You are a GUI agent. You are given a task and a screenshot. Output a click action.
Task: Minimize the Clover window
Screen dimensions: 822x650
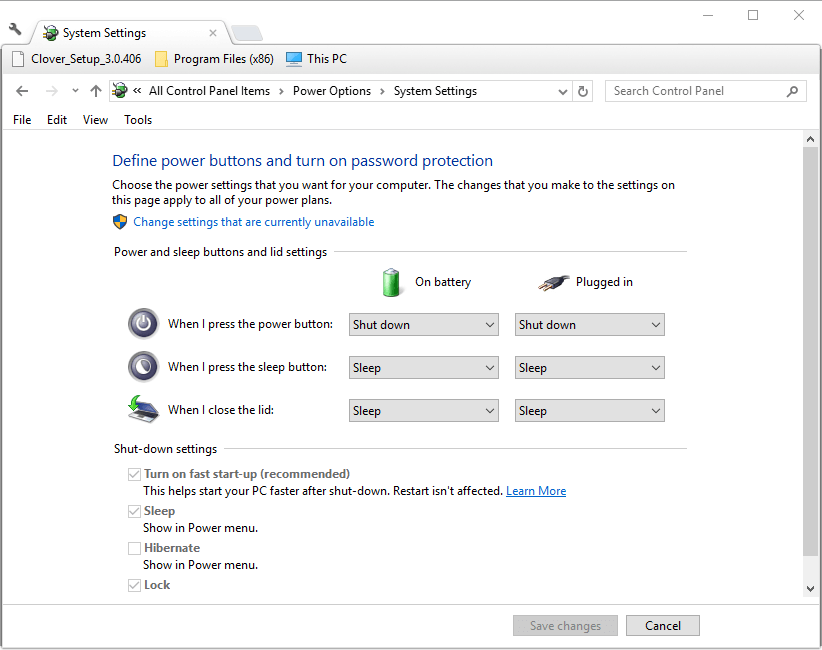tap(708, 15)
